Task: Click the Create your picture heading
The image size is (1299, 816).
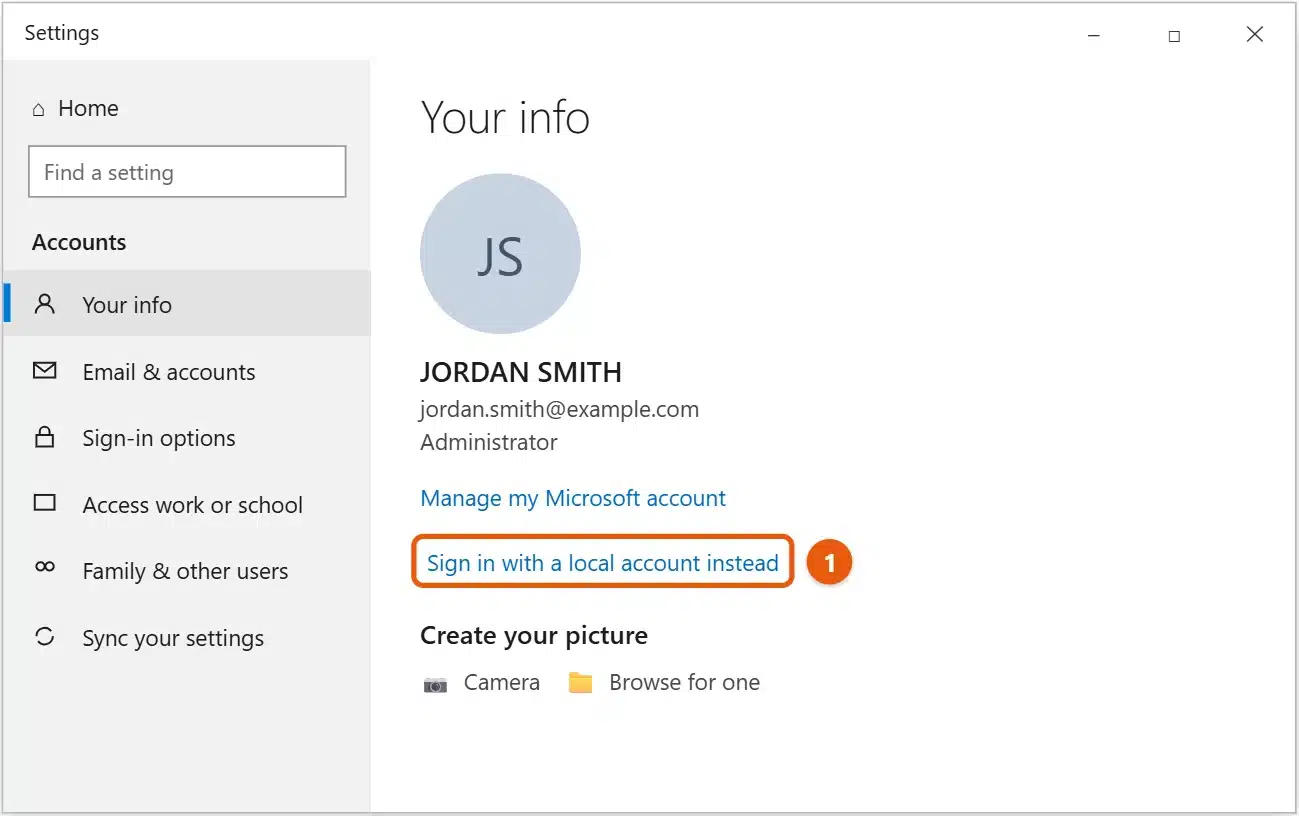Action: tap(534, 635)
